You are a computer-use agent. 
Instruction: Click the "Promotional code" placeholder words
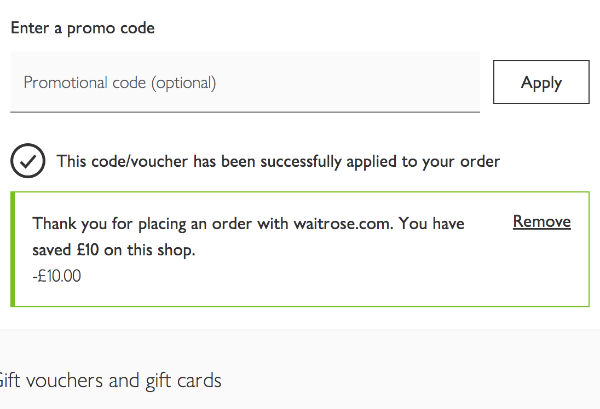click(85, 82)
